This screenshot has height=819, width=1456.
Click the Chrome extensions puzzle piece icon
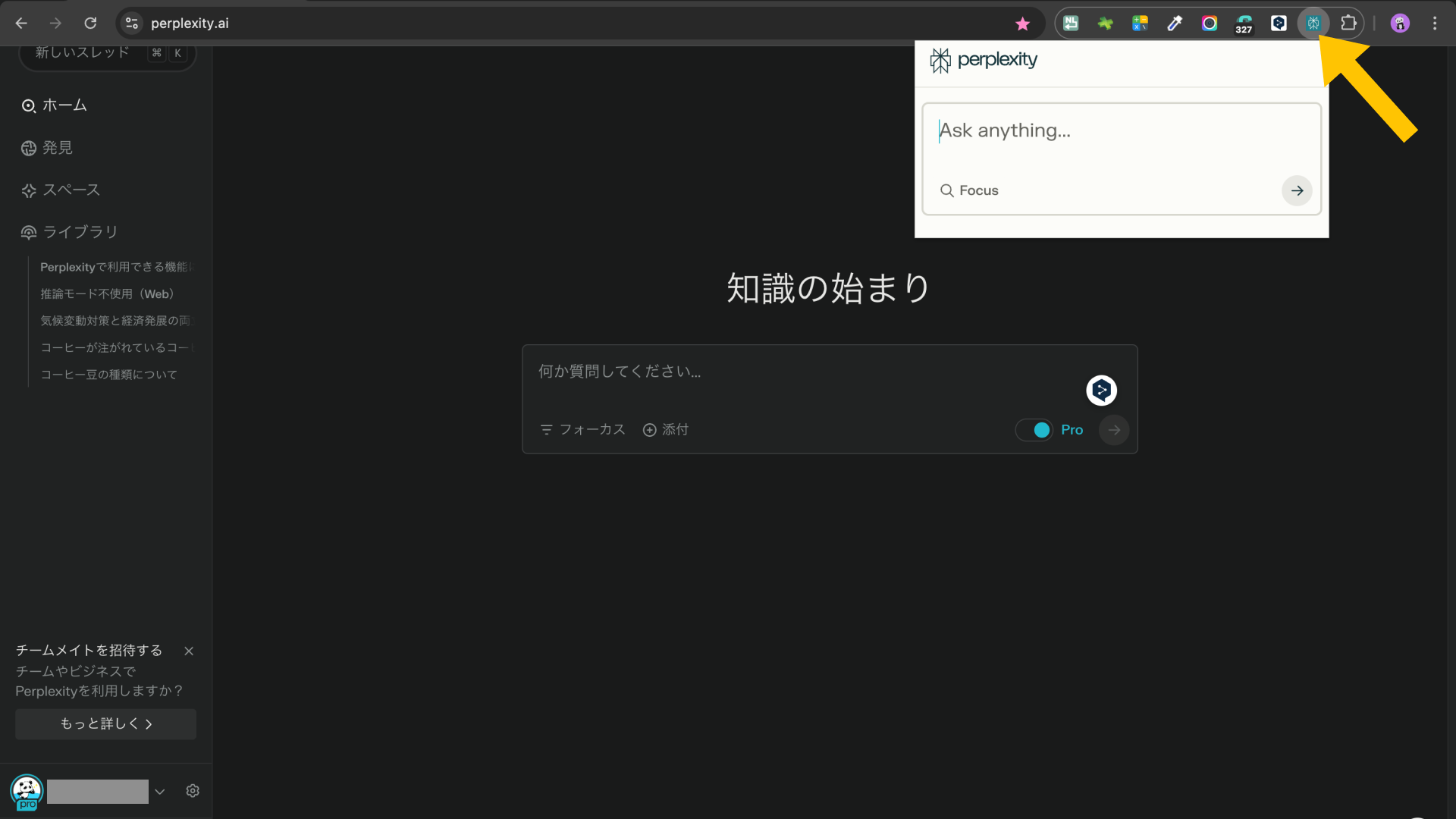1349,23
